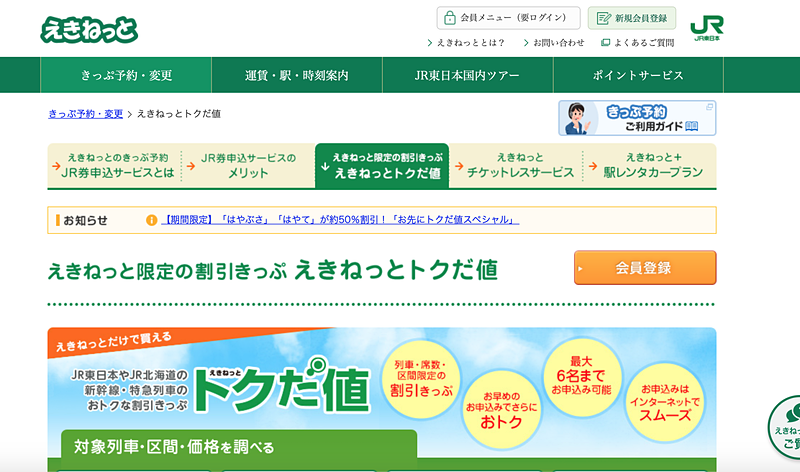800x472 pixels.
Task: Select きっぷ予約・変更 in the main navigation
Action: pyautogui.click(x=126, y=75)
